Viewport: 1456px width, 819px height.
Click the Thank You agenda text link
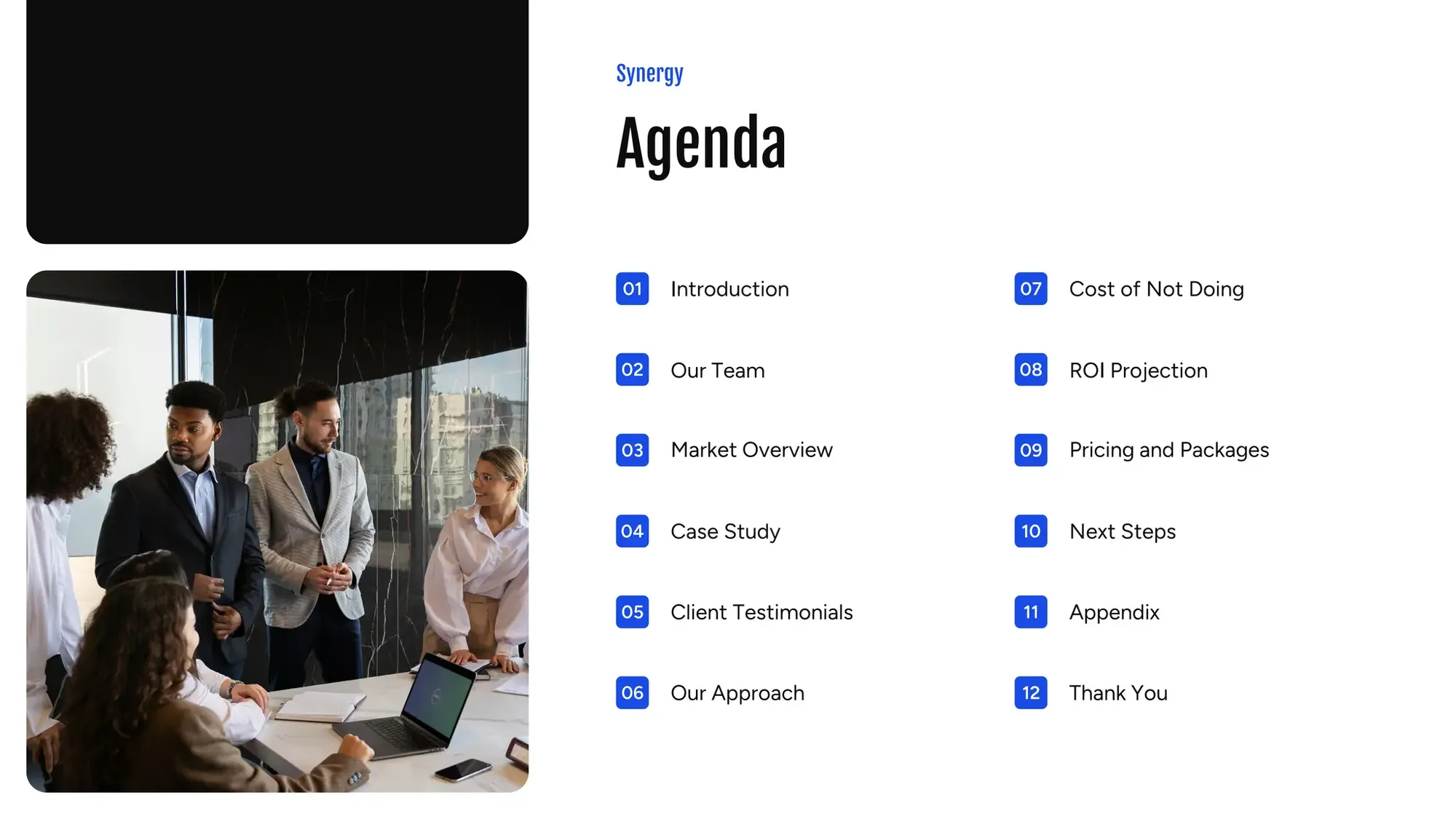tap(1117, 693)
